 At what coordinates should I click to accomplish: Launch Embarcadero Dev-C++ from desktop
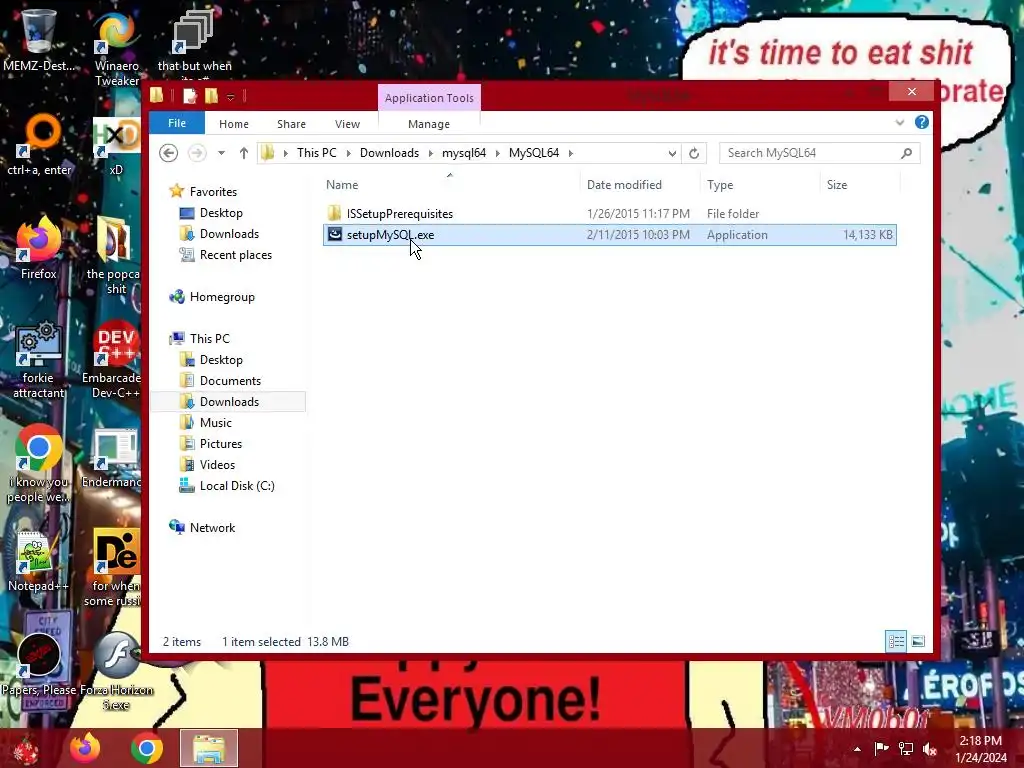[114, 359]
